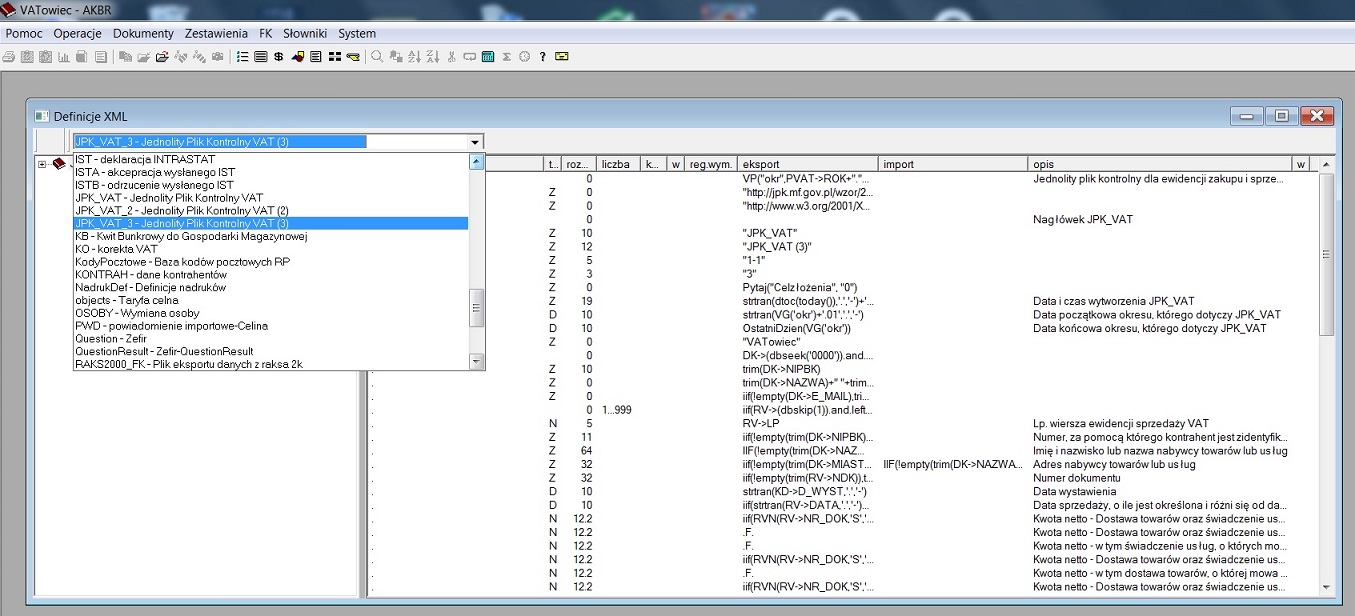Expand the tree node with the book icon

tap(42, 164)
